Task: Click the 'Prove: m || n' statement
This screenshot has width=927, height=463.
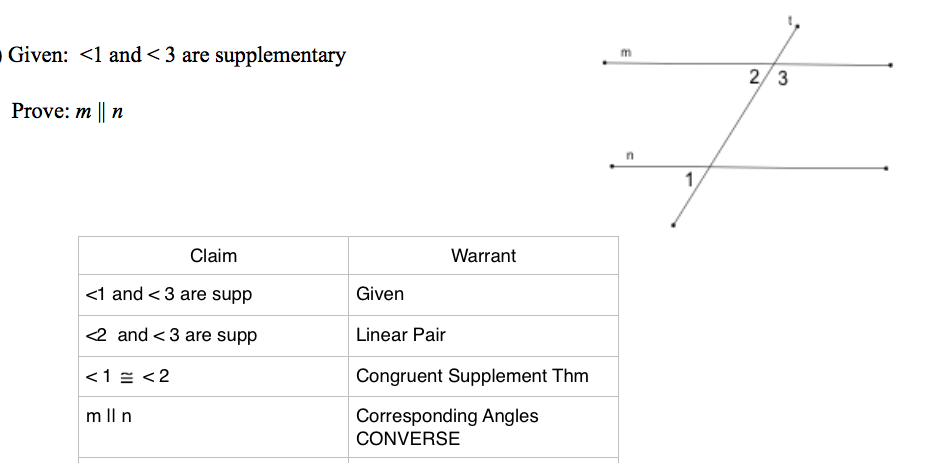Action: tap(68, 111)
